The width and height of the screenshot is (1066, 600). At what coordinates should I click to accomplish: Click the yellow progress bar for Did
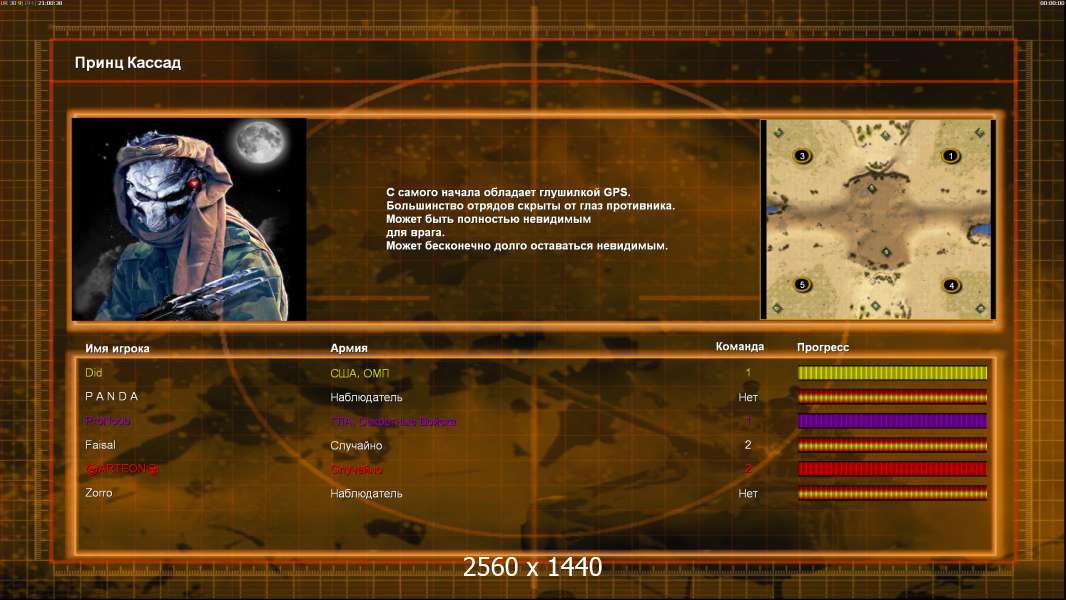892,372
